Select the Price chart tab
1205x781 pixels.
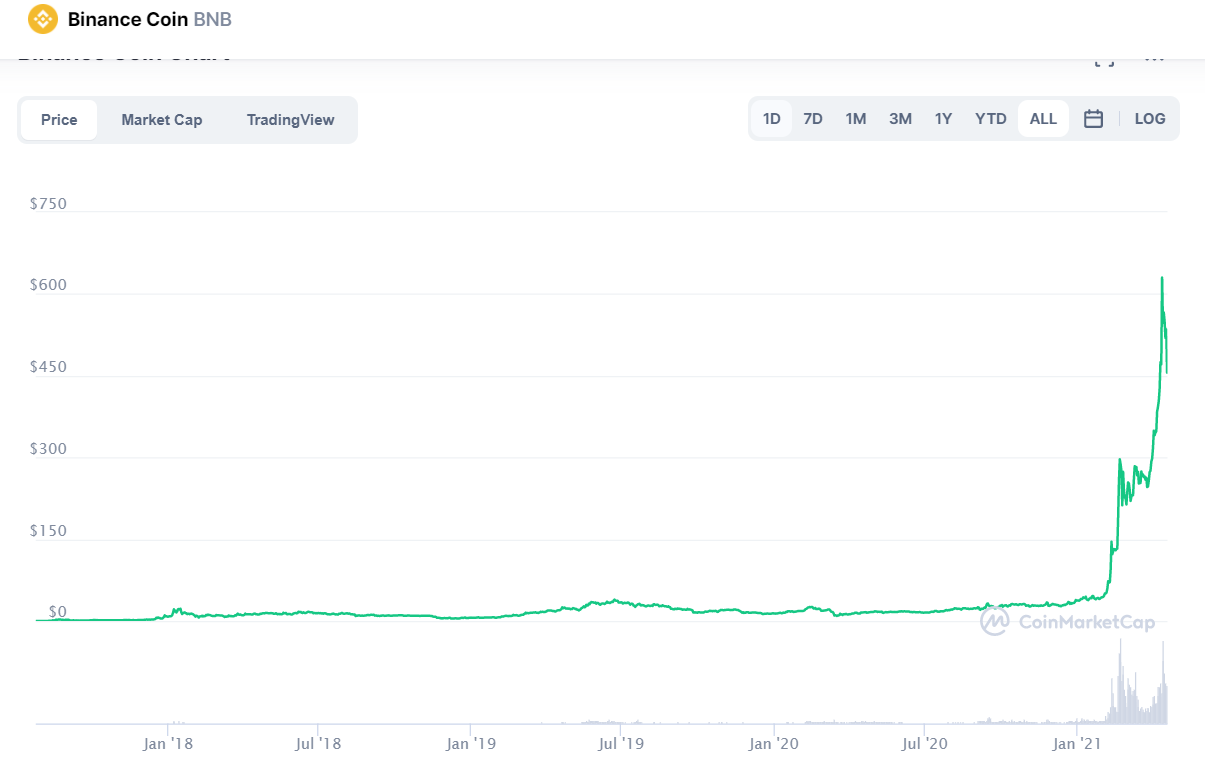click(59, 120)
